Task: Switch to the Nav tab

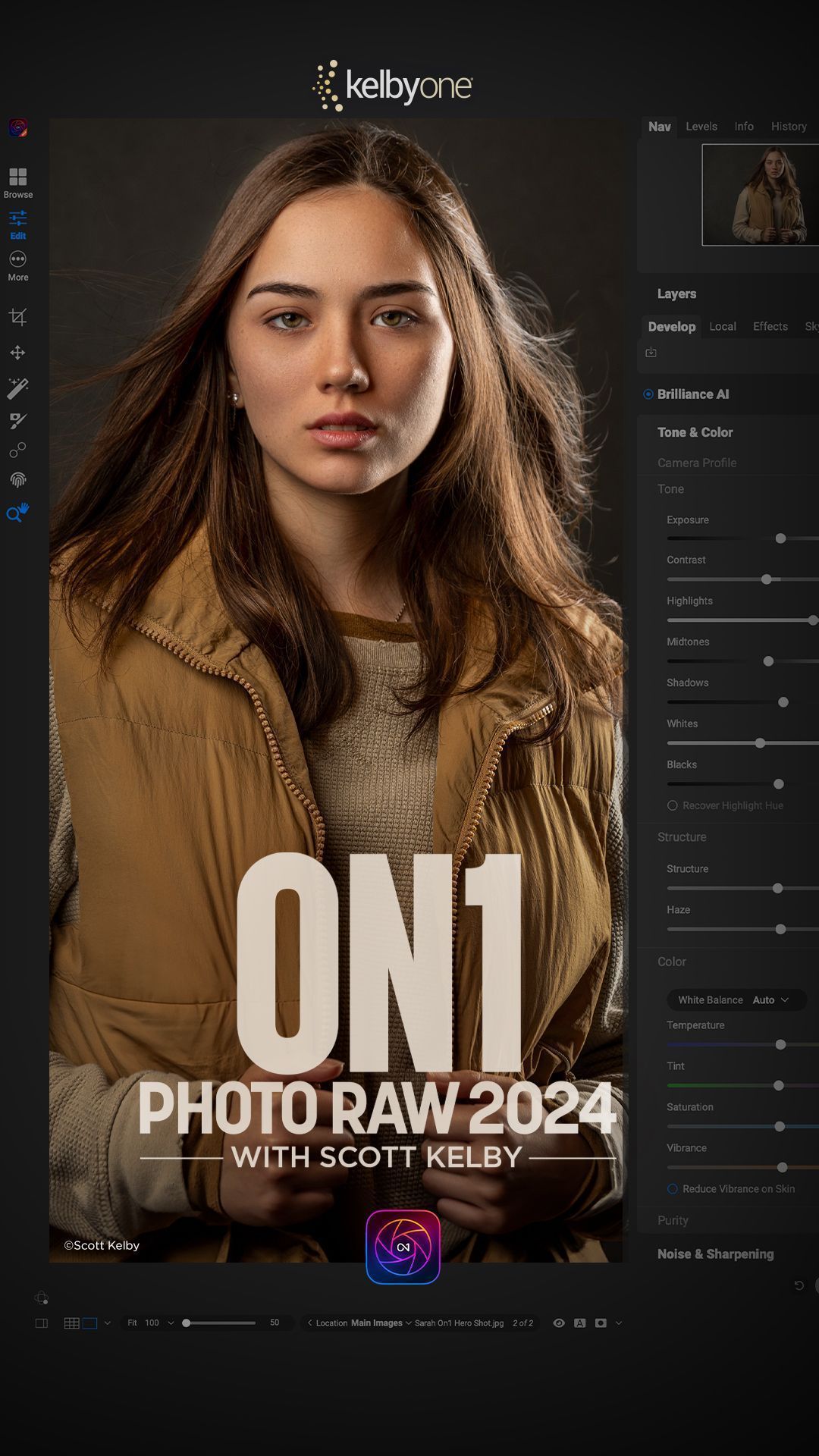Action: click(x=659, y=127)
